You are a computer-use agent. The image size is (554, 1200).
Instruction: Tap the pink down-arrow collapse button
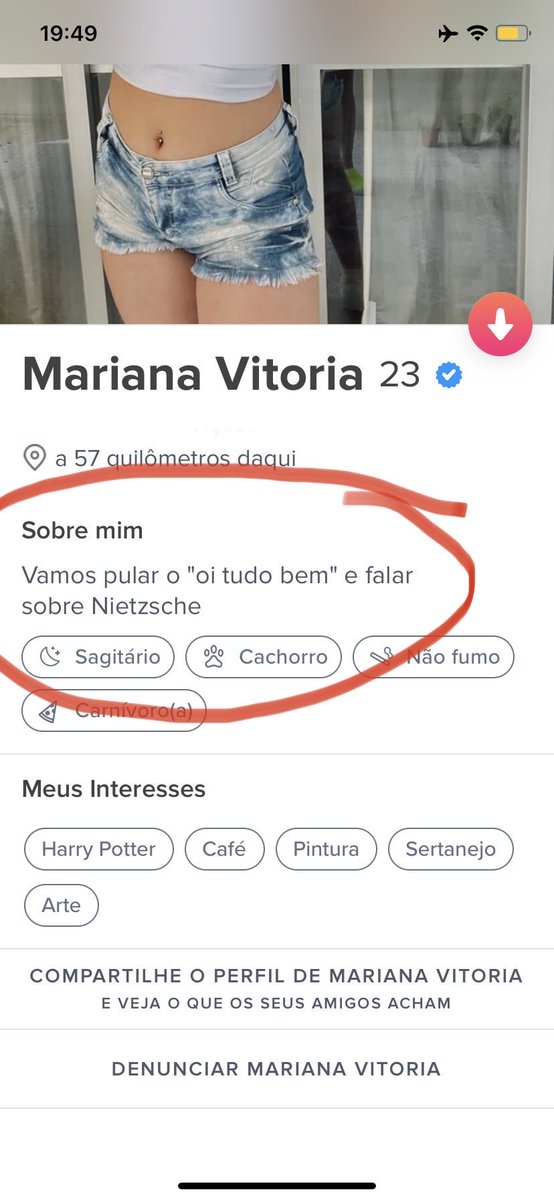click(500, 324)
